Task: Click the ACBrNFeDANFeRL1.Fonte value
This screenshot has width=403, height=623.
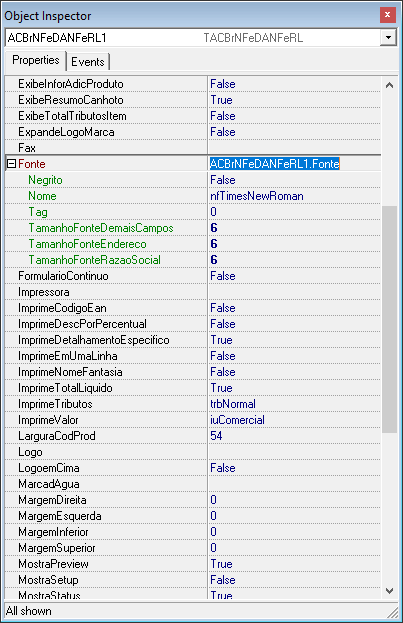Action: (x=275, y=164)
